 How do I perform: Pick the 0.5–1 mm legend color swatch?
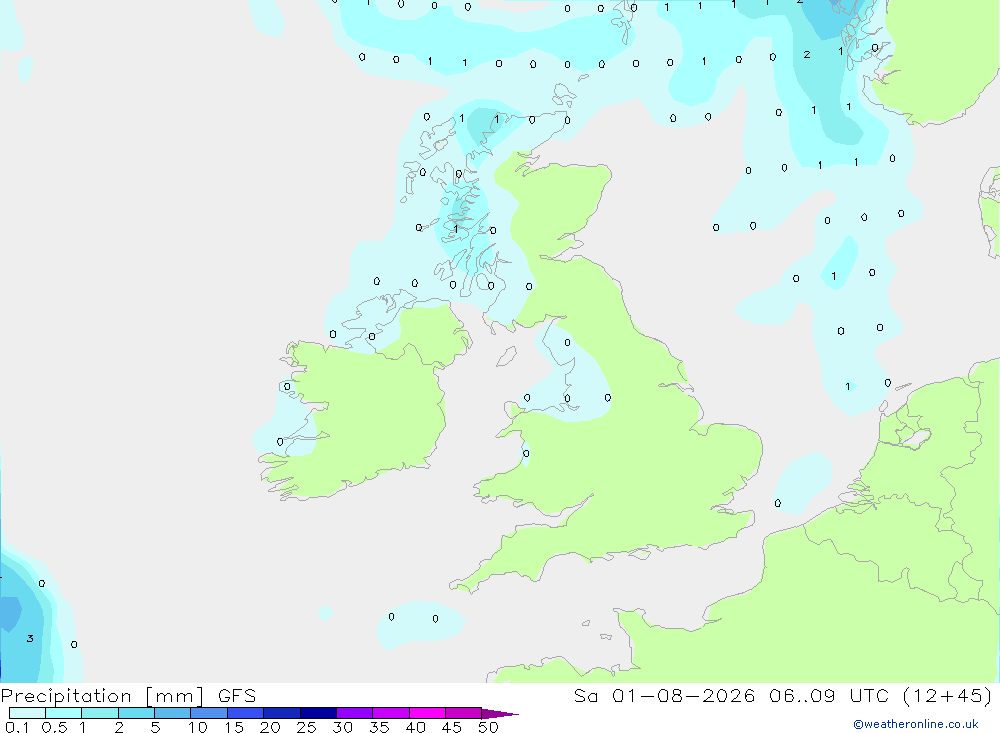[64, 713]
